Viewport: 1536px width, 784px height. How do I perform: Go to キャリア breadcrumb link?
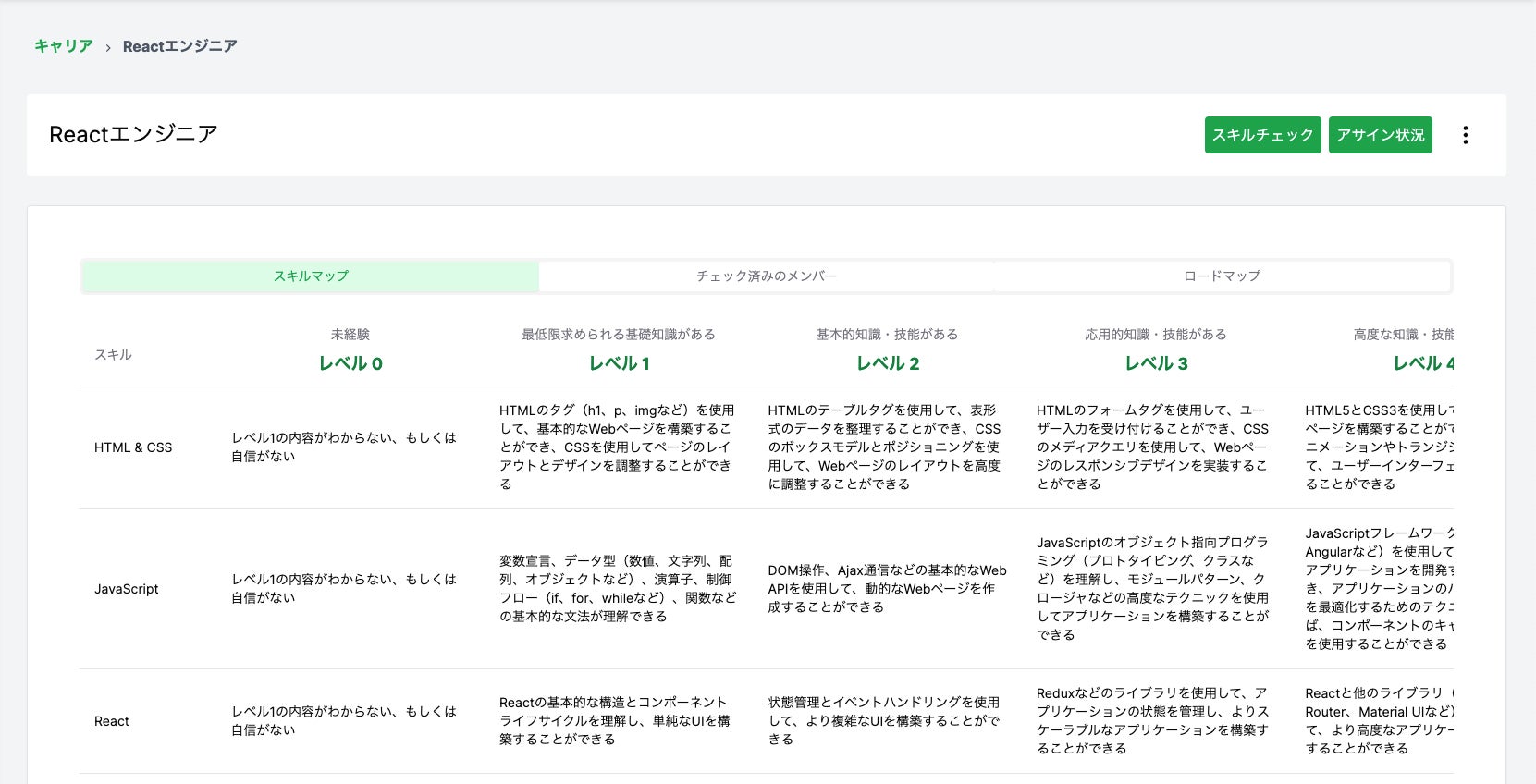pyautogui.click(x=64, y=46)
